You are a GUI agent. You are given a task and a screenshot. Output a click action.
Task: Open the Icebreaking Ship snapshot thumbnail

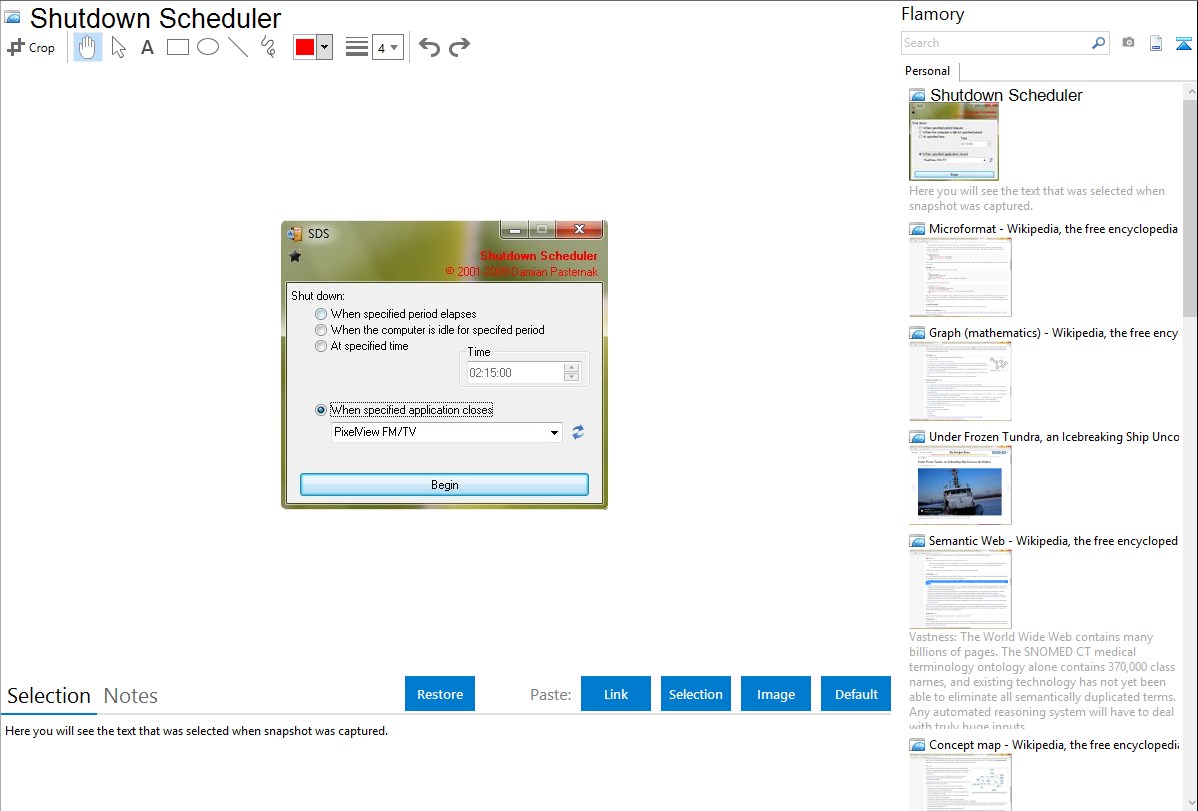pyautogui.click(x=960, y=485)
